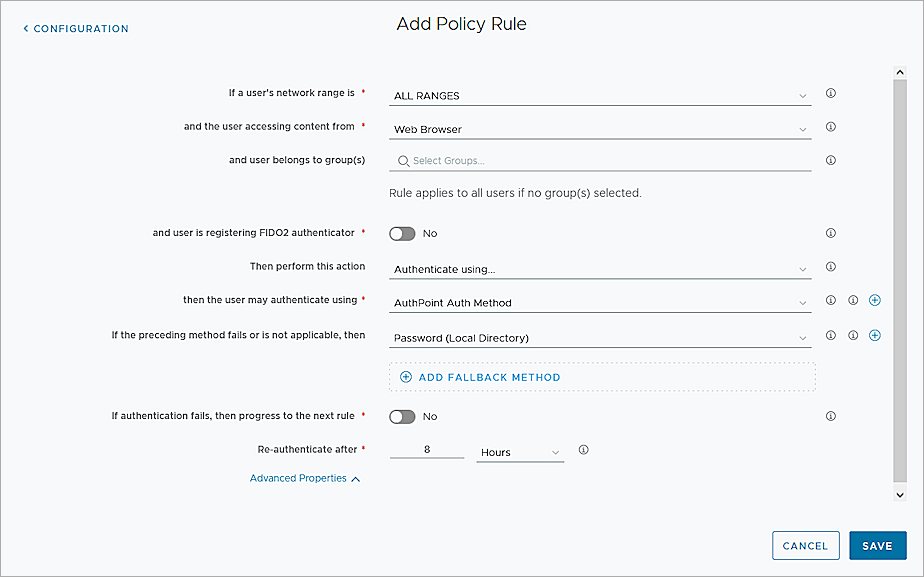Click the search icon in Select Groups field

coord(403,160)
